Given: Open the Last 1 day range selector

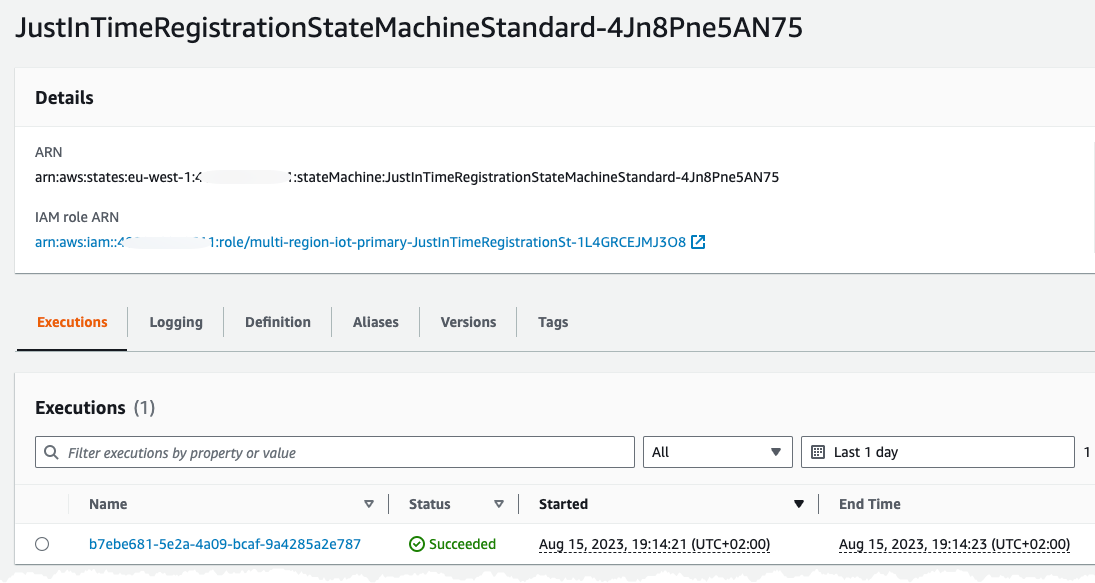Looking at the screenshot, I should [937, 452].
